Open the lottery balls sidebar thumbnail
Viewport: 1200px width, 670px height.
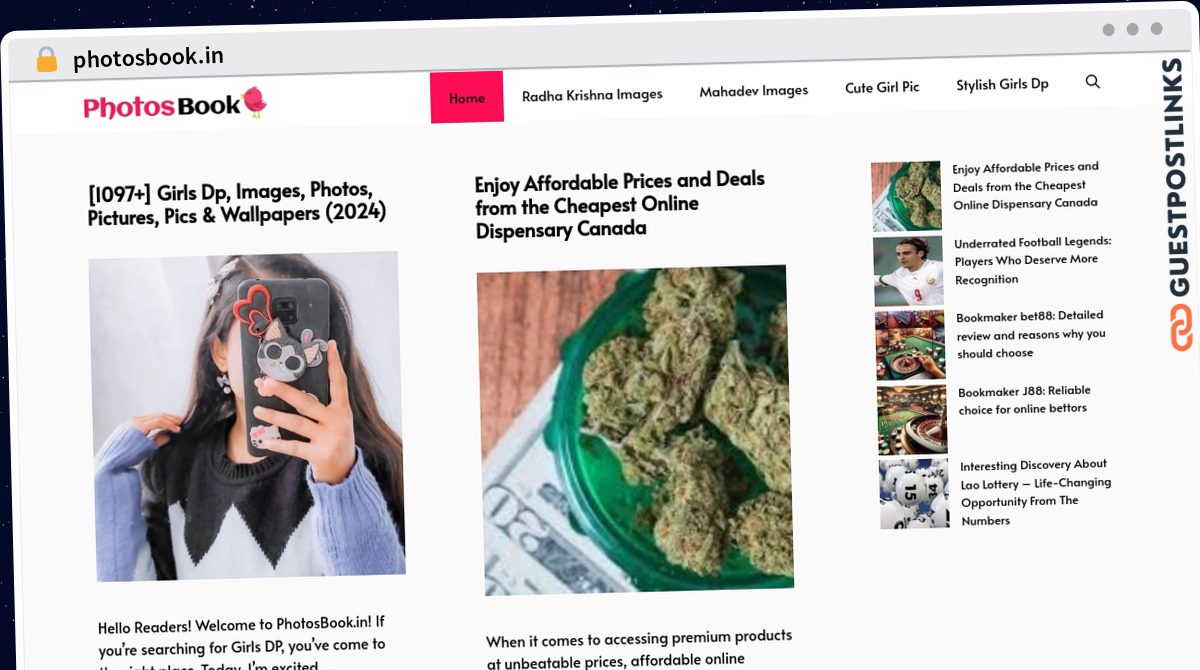[915, 493]
